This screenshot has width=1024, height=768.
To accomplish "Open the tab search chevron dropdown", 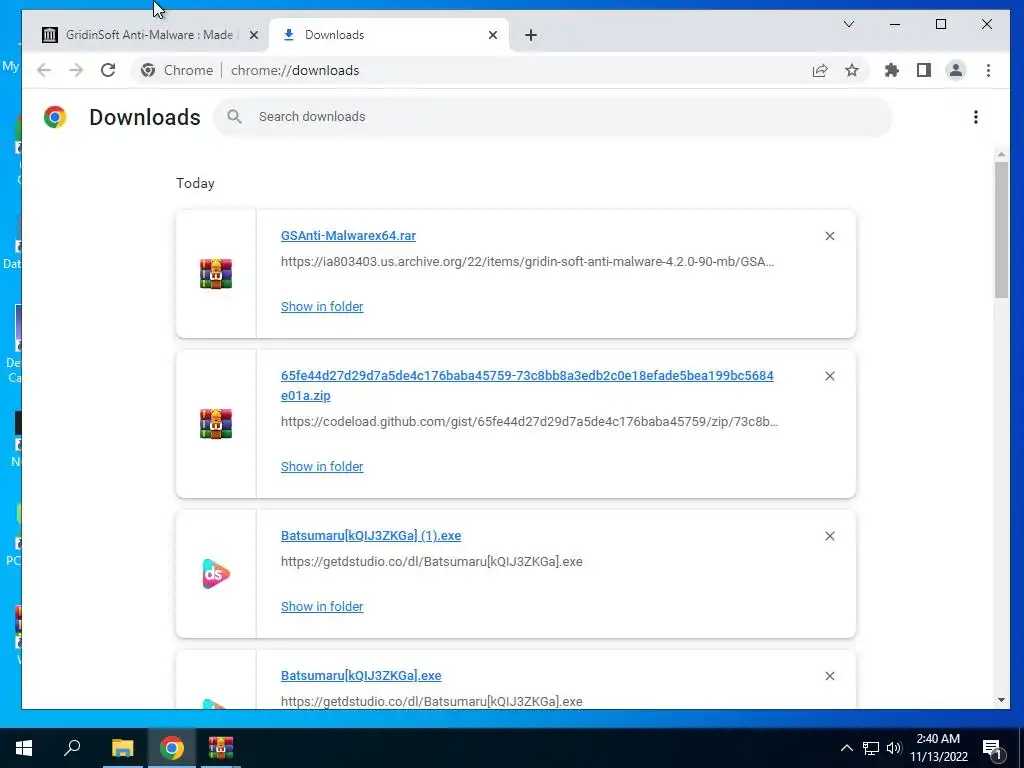I will (848, 24).
